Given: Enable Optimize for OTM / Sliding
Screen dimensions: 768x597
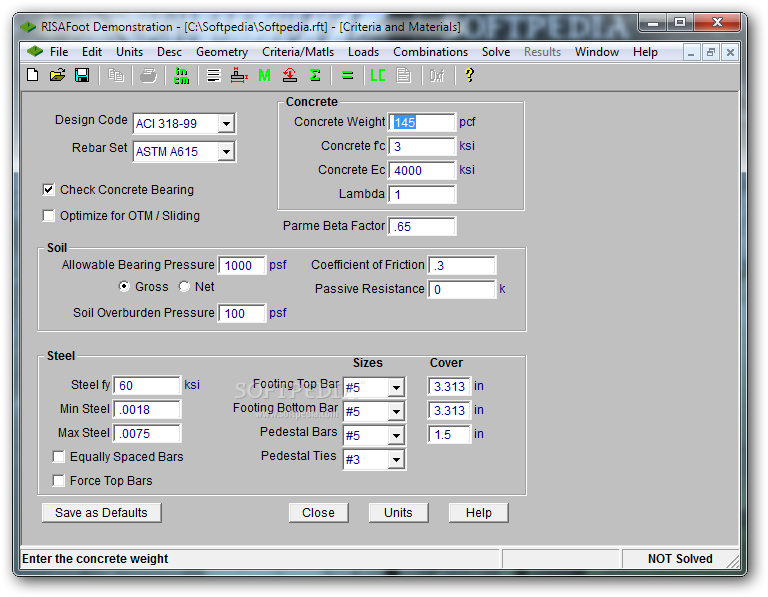Looking at the screenshot, I should point(48,215).
